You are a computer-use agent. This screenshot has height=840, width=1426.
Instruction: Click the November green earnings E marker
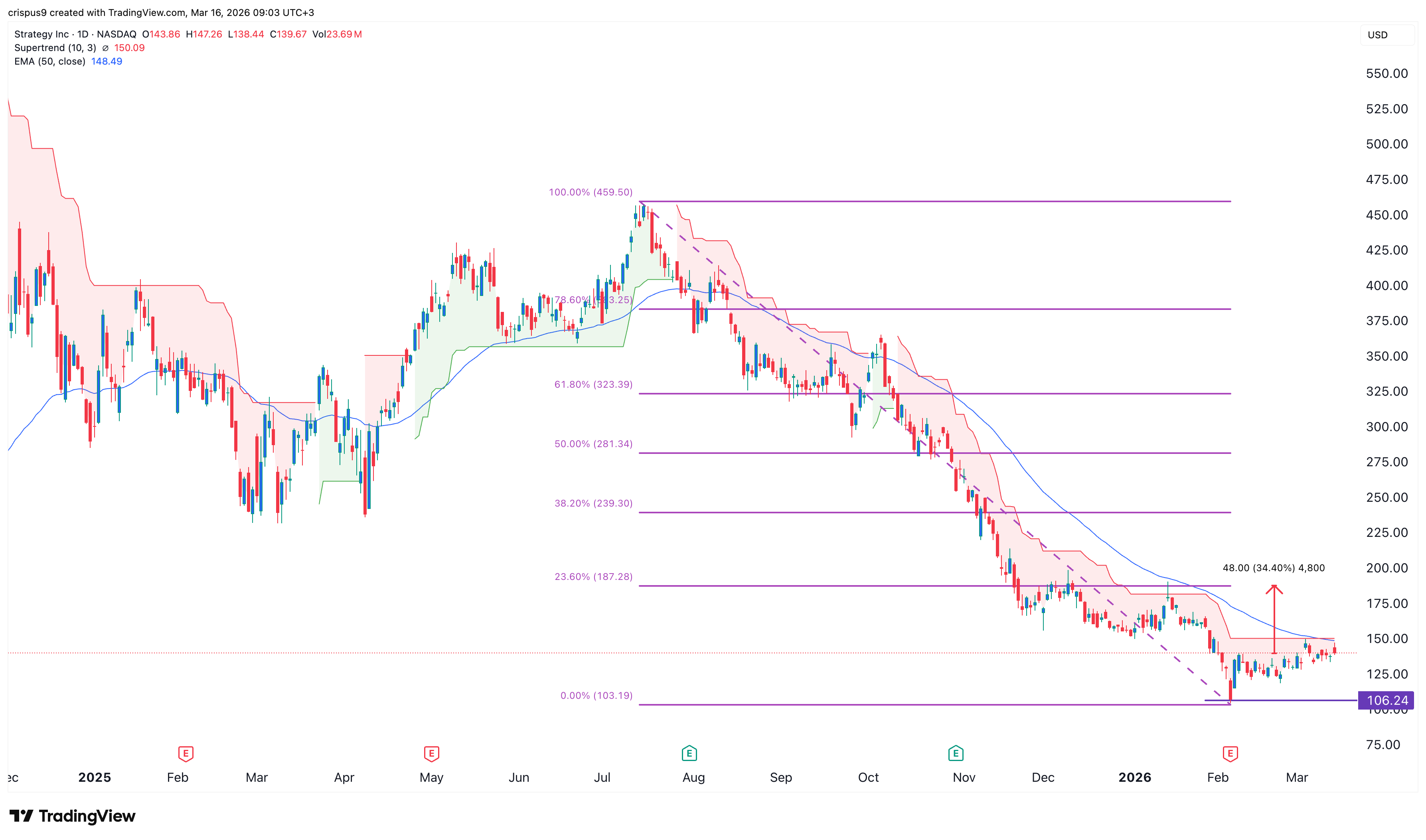(x=956, y=753)
